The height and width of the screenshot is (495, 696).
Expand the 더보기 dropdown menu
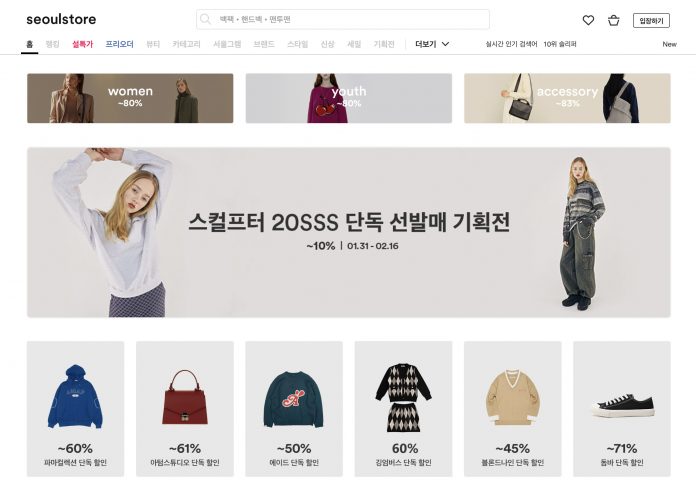point(432,44)
